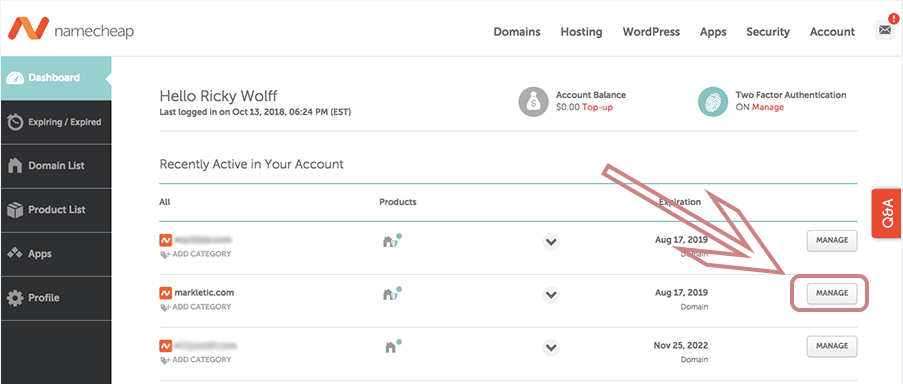Click the Top-up link

[597, 107]
